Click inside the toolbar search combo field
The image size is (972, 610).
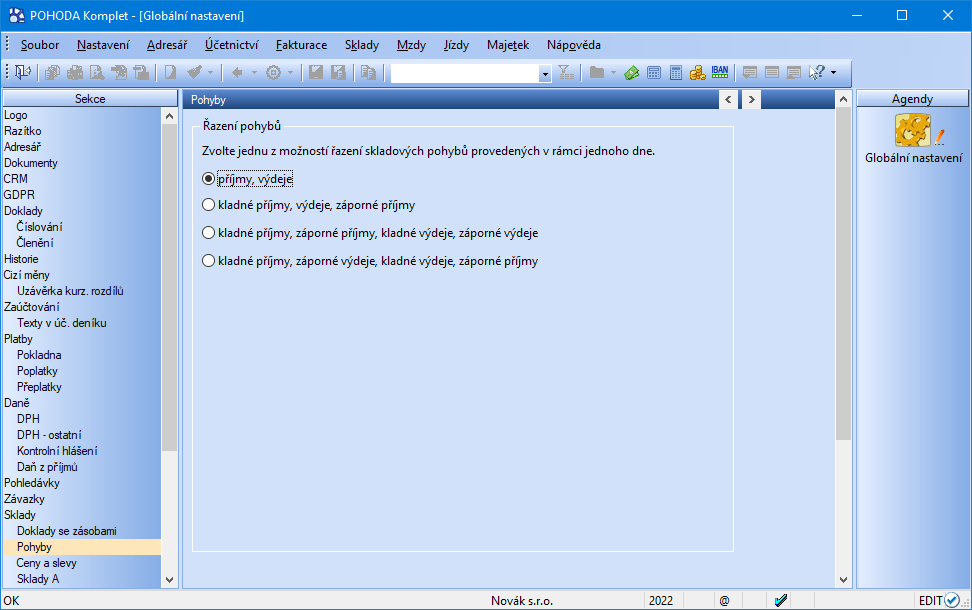tap(465, 74)
